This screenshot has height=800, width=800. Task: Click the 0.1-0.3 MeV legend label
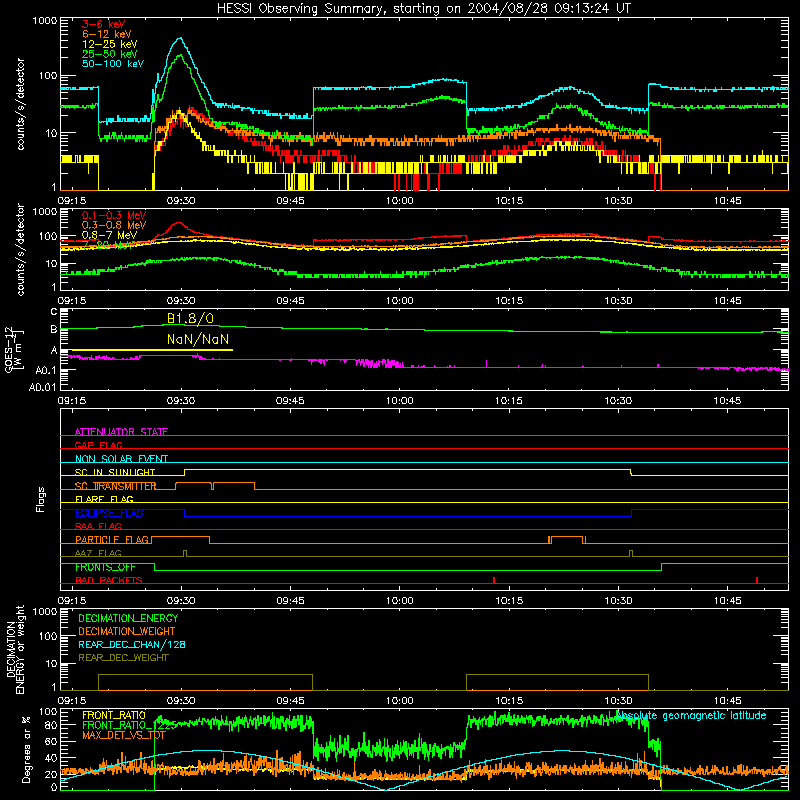[x=114, y=215]
